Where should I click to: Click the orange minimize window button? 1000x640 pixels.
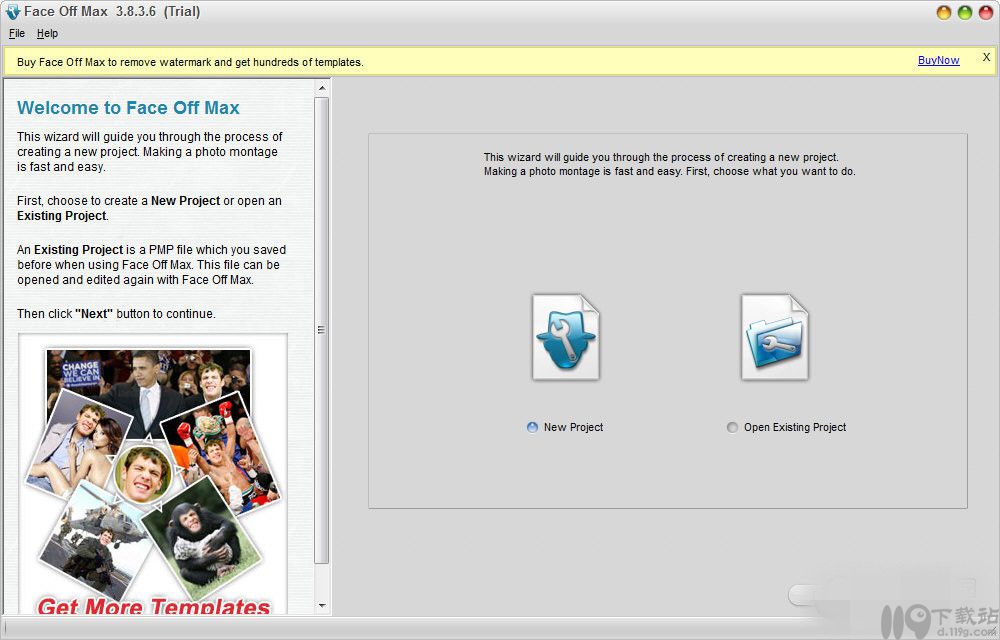tap(944, 12)
